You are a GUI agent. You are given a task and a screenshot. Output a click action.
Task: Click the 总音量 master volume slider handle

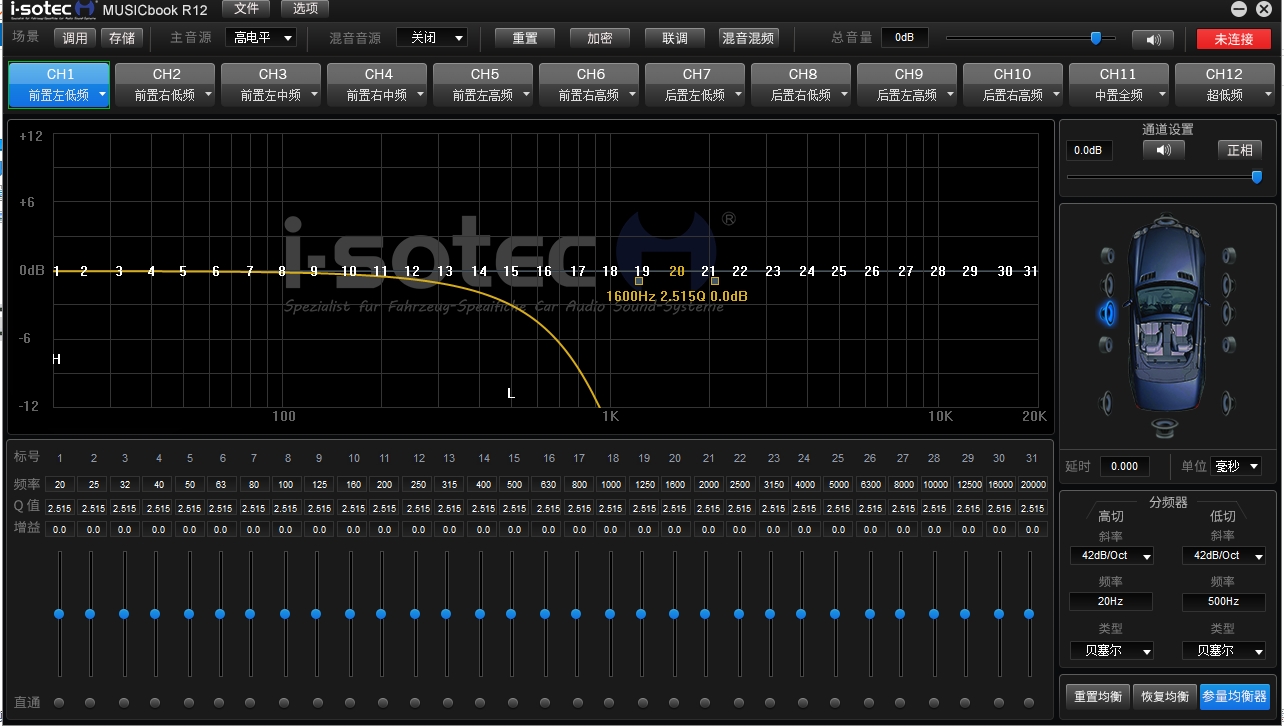tap(1095, 38)
